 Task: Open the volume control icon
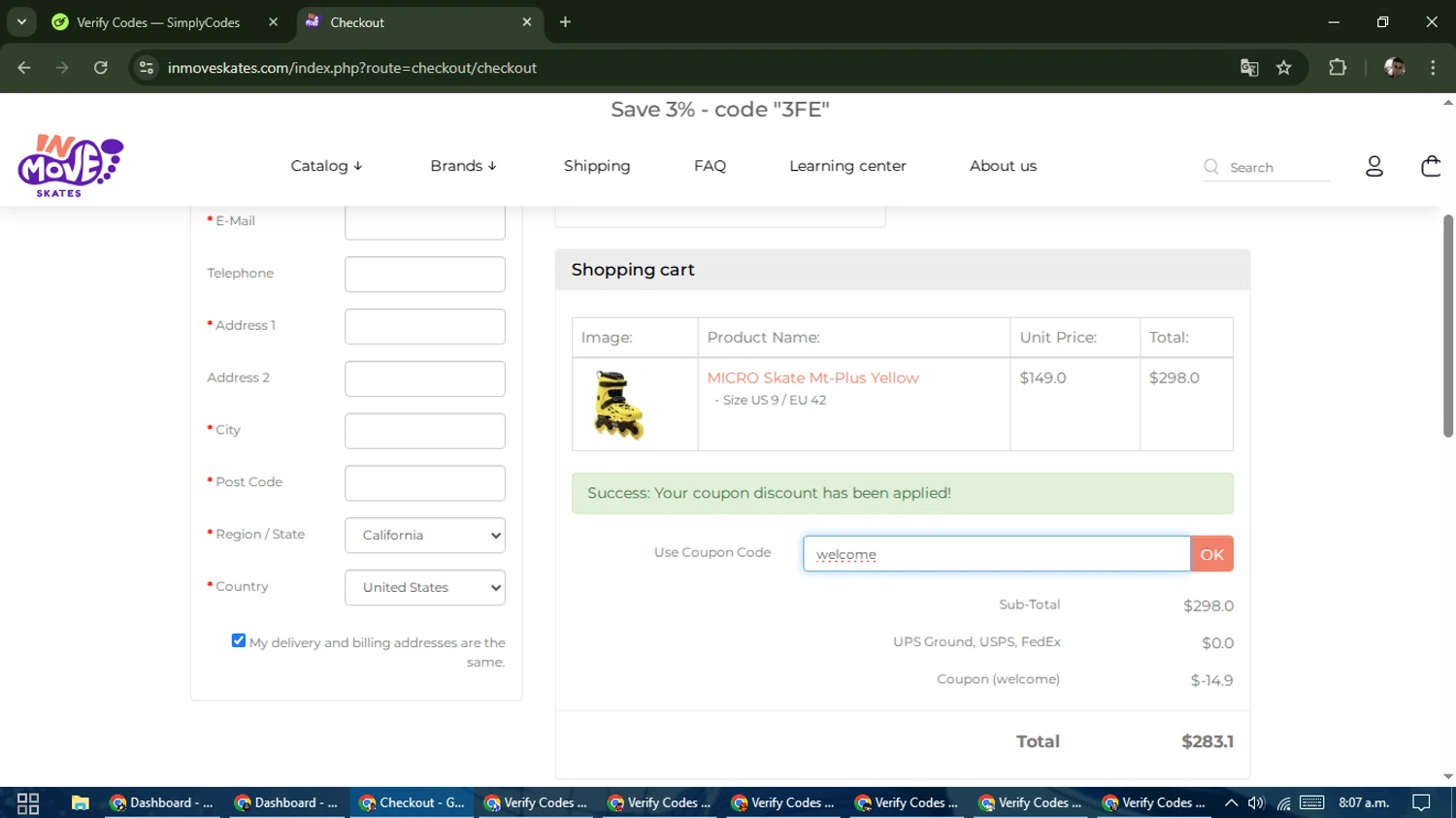[x=1256, y=802]
